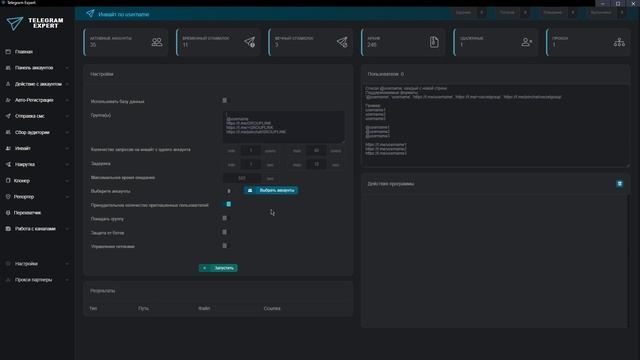Screen dimensions: 640x360
Task: Click the Кликер sidebar icon
Action: (x=8, y=180)
